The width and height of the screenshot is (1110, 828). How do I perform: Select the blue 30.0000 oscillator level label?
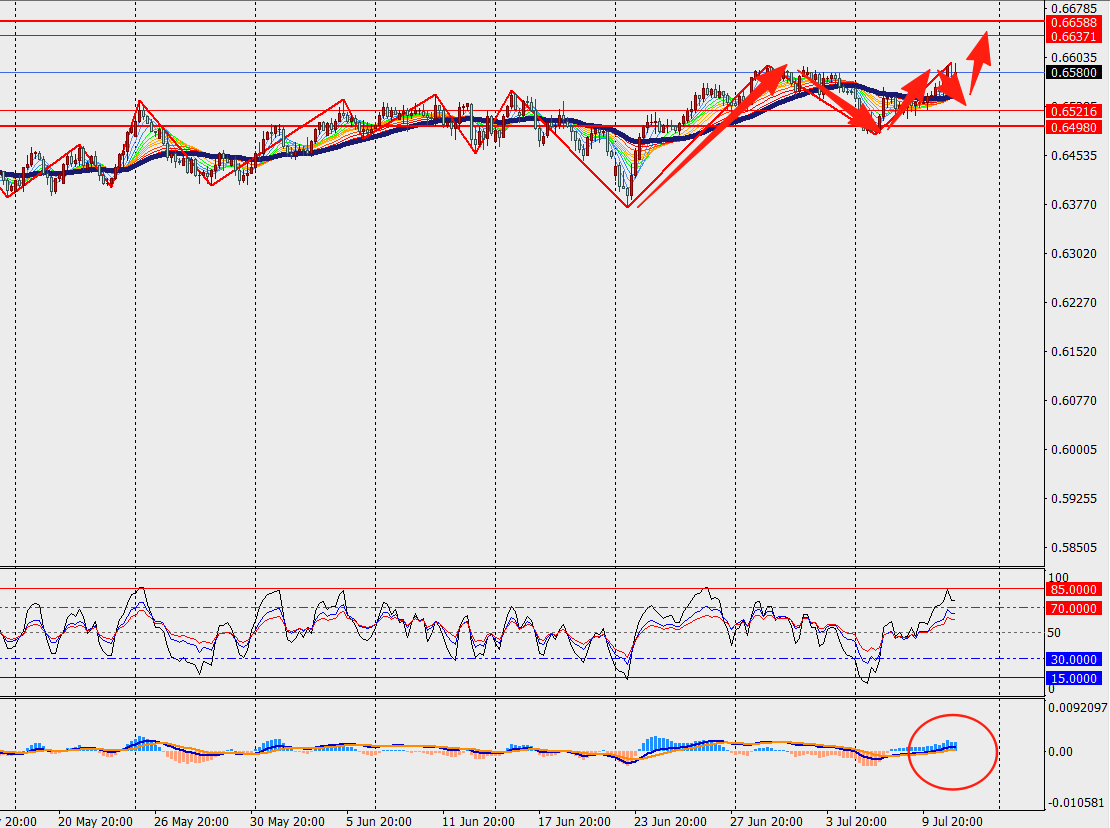[1073, 660]
